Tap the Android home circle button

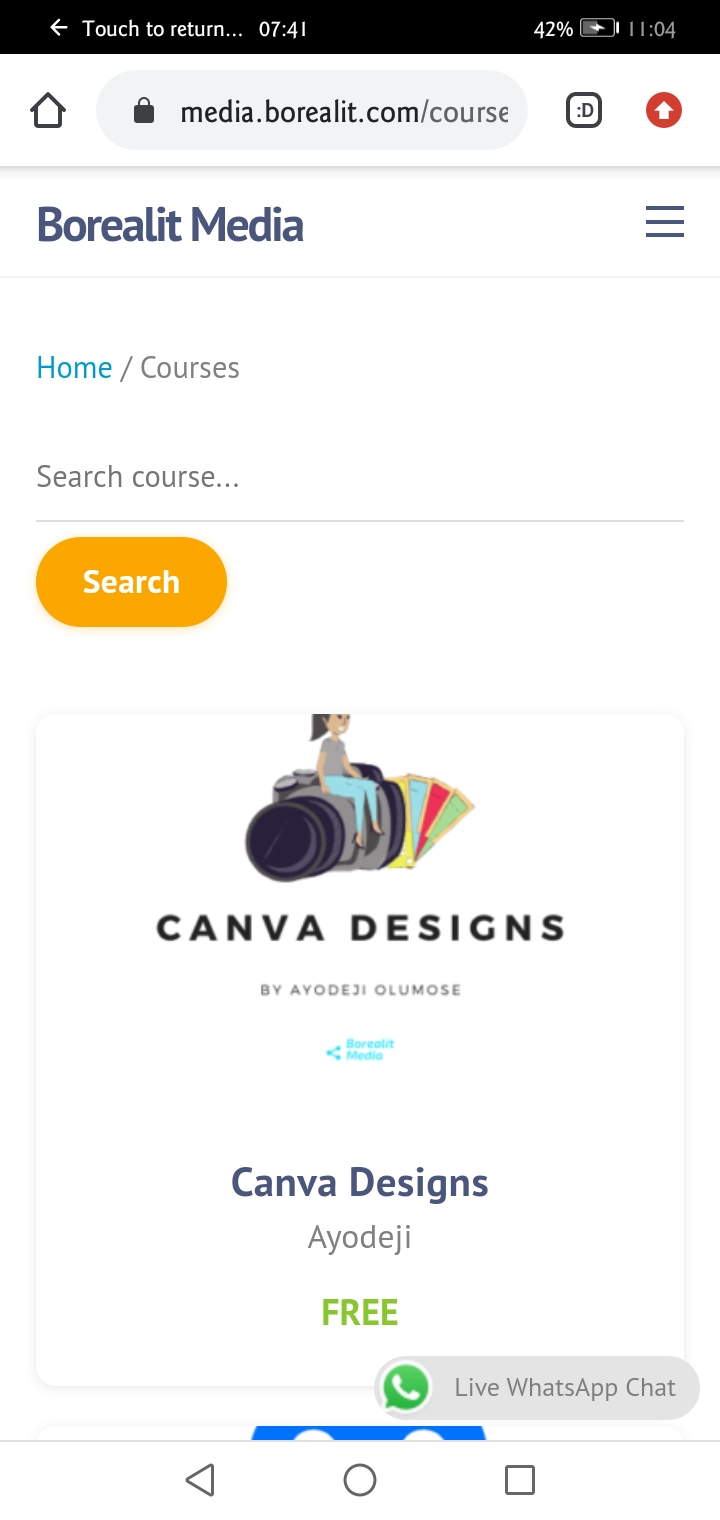360,1480
